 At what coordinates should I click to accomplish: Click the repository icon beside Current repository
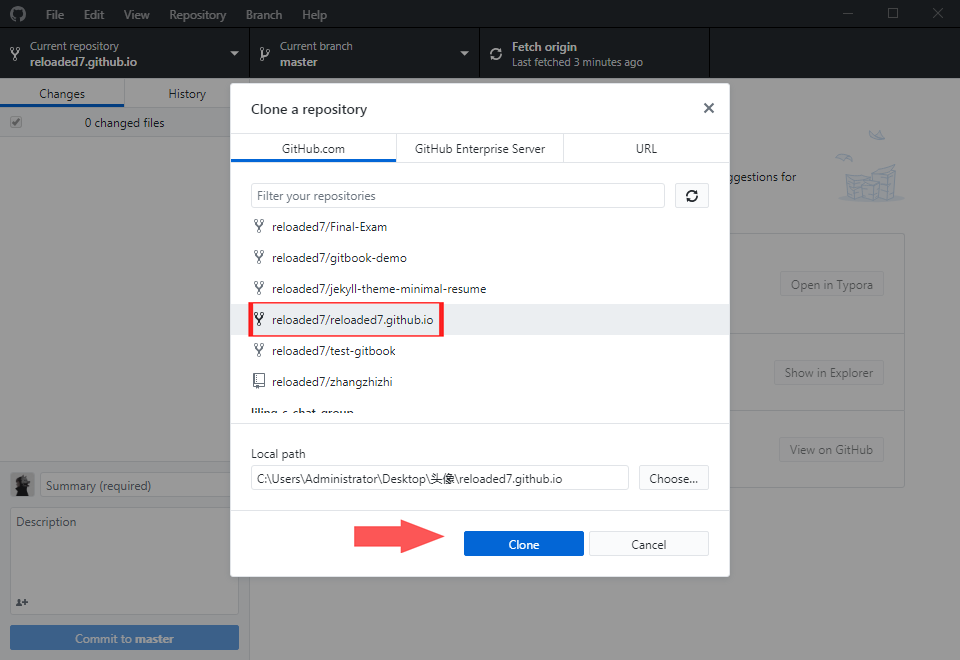click(x=15, y=54)
